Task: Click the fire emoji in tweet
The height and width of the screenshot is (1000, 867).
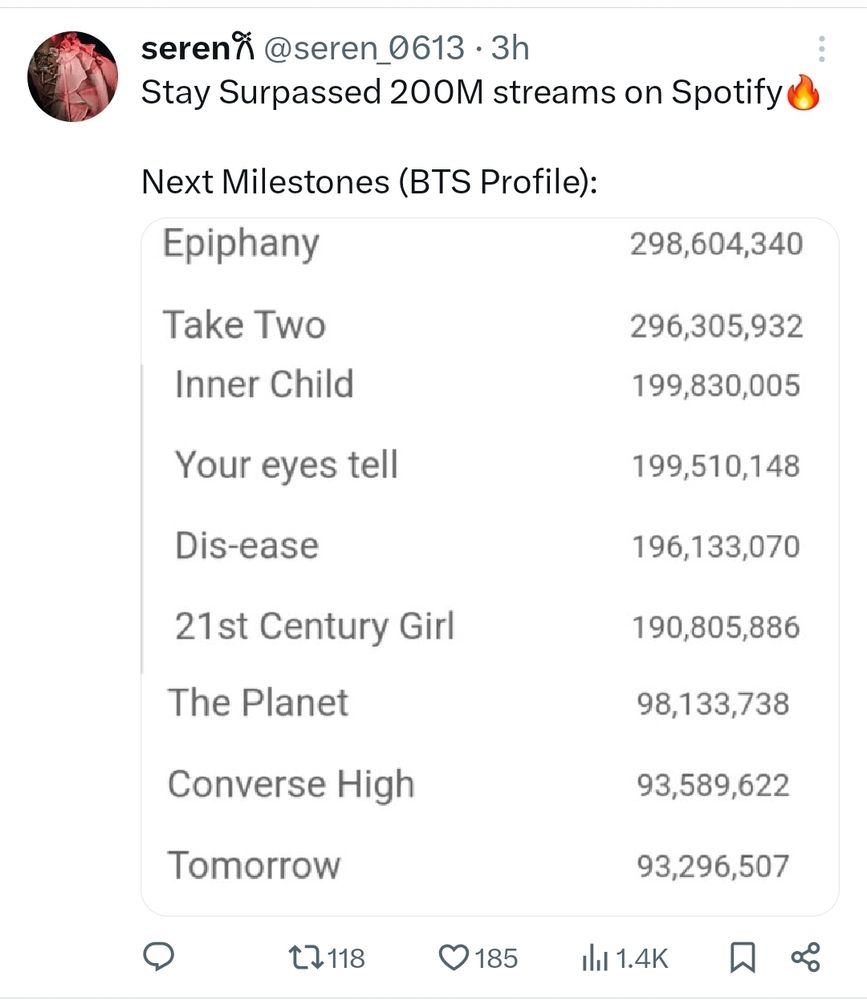Action: [x=803, y=92]
